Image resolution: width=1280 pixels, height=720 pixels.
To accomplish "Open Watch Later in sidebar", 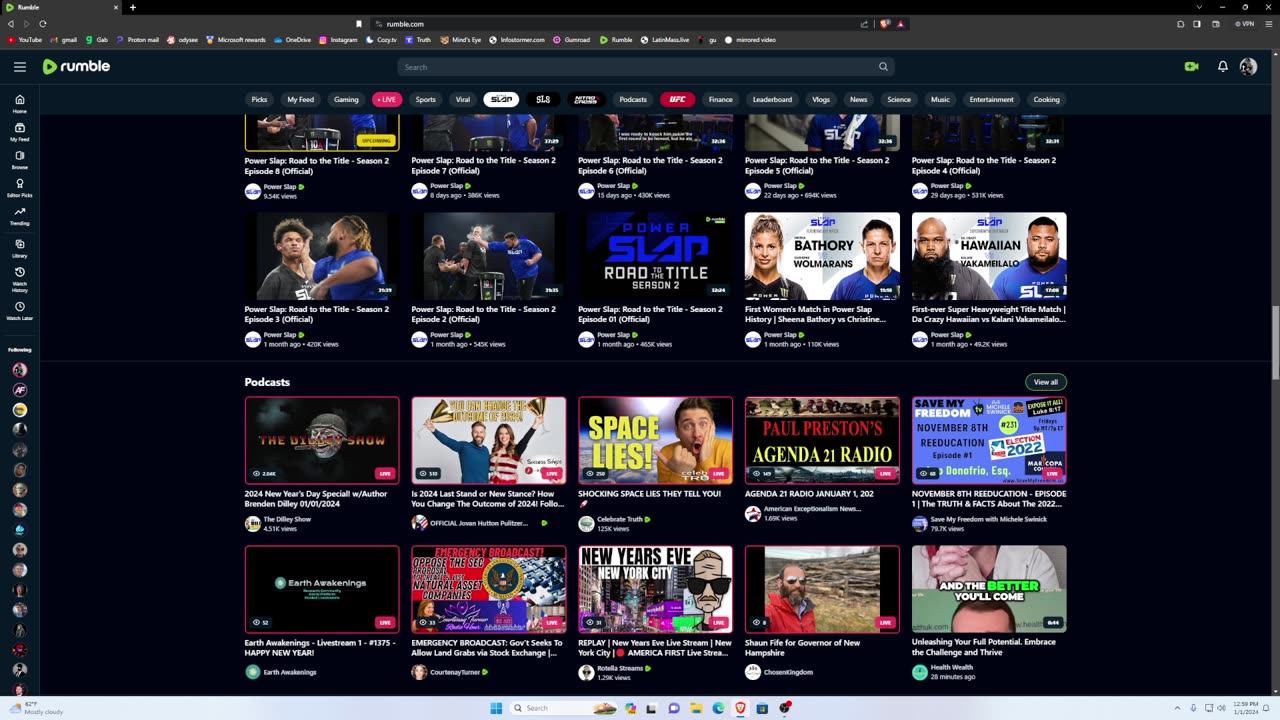I will (x=19, y=311).
